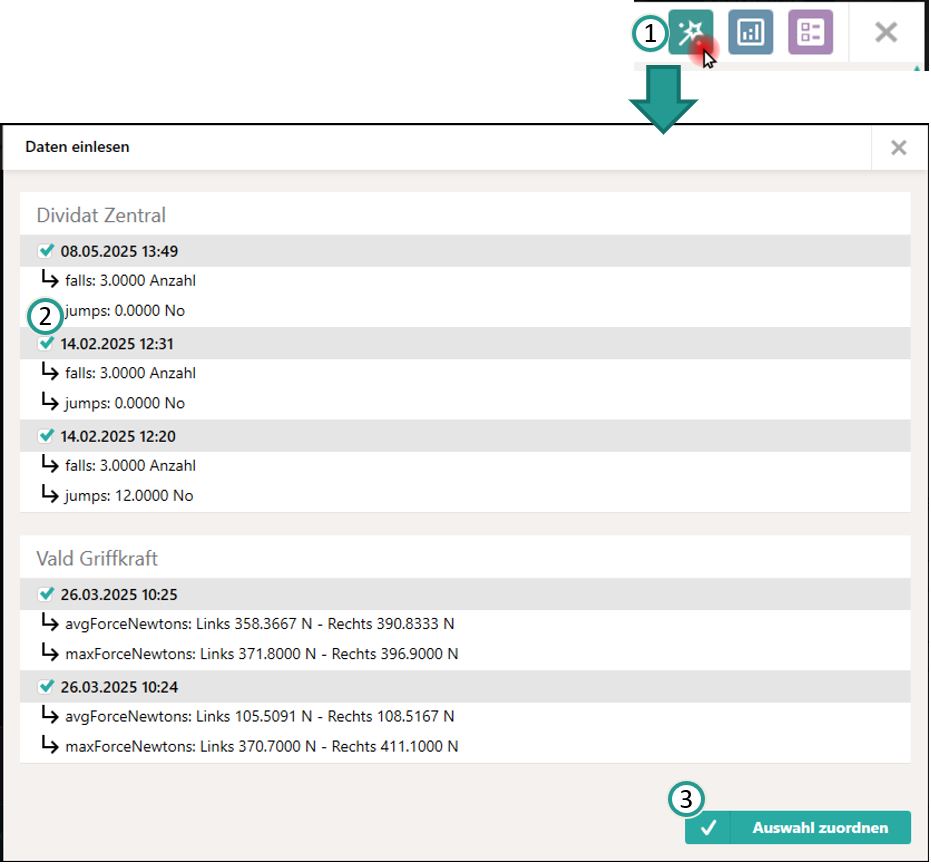Click the magic wand data import icon
This screenshot has width=931, height=864.
[x=690, y=33]
